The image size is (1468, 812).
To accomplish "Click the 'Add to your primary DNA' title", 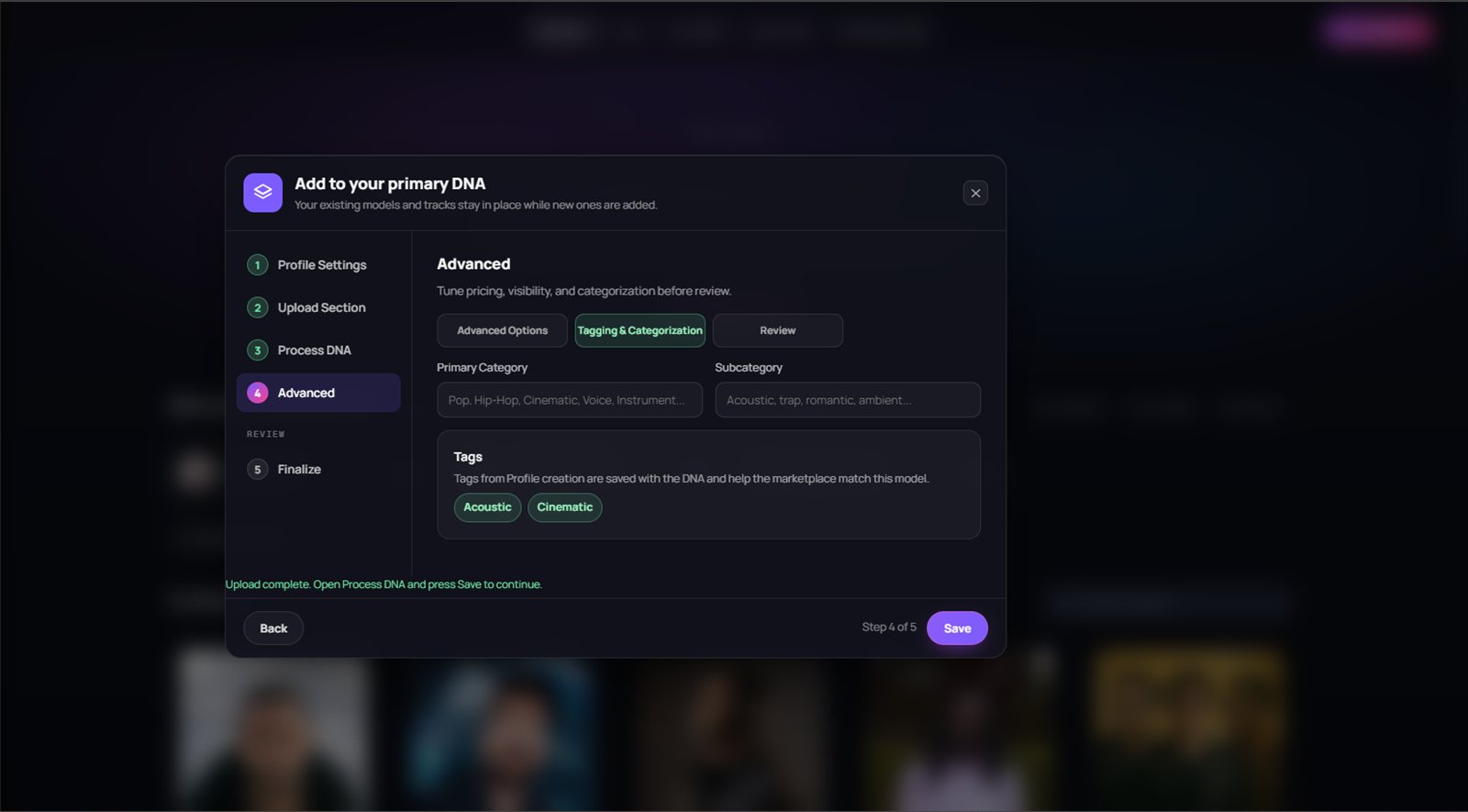I will (x=390, y=184).
